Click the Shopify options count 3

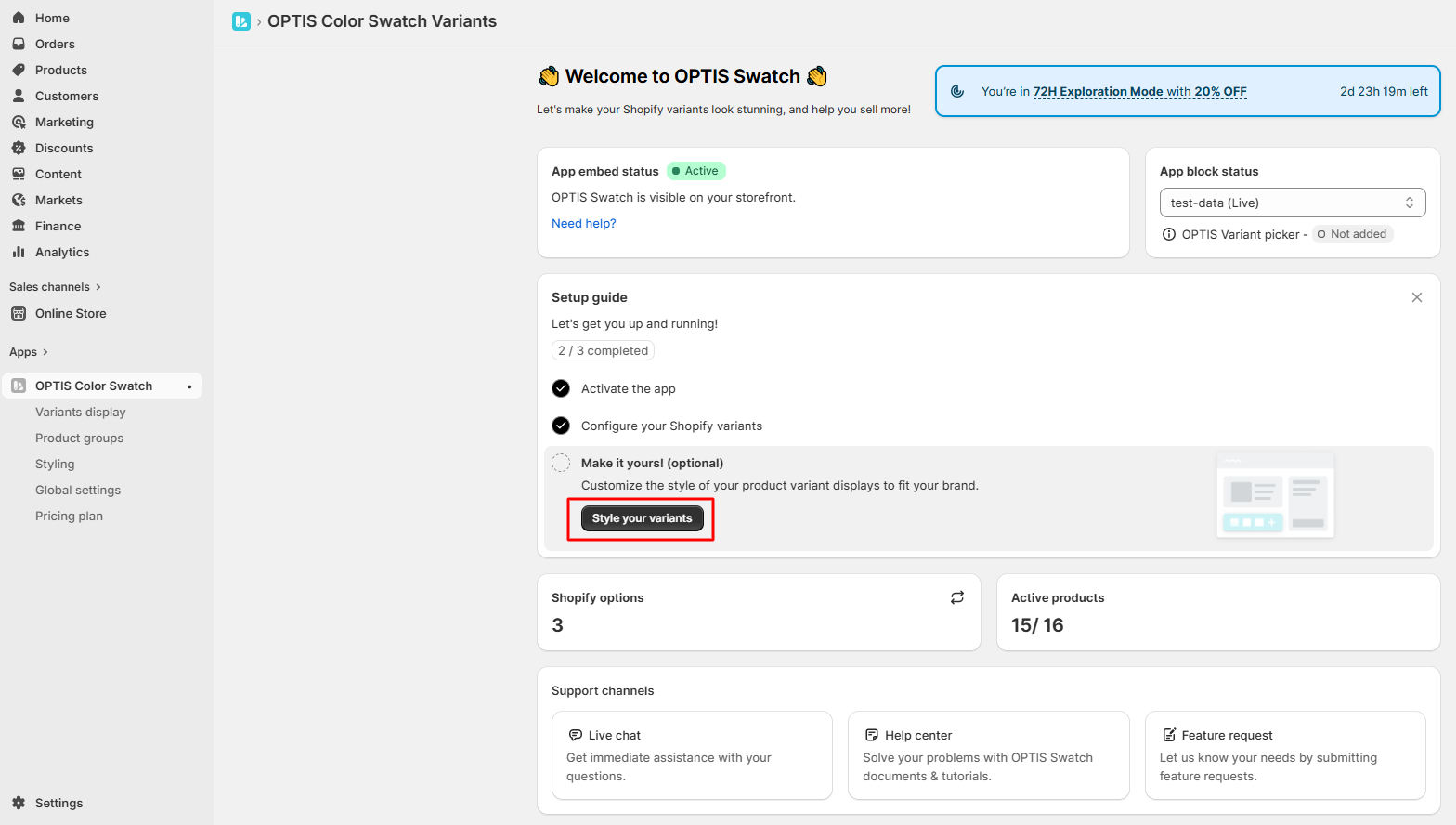[x=557, y=625]
